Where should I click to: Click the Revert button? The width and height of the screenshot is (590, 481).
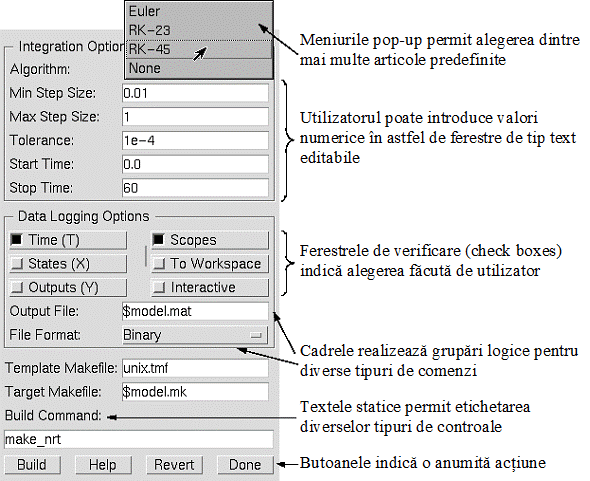coord(174,465)
